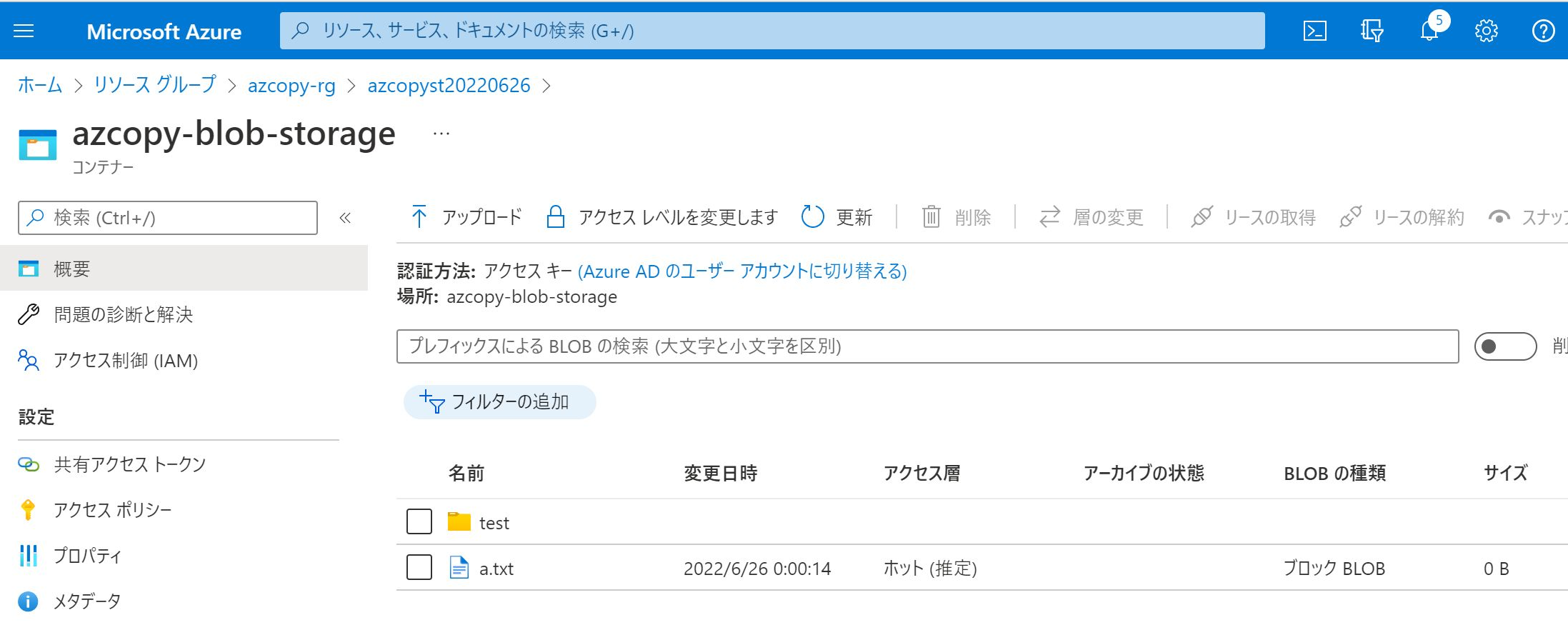Screen dimensions: 1568x635
Task: Switch to Azure AD user account link
Action: 742,271
